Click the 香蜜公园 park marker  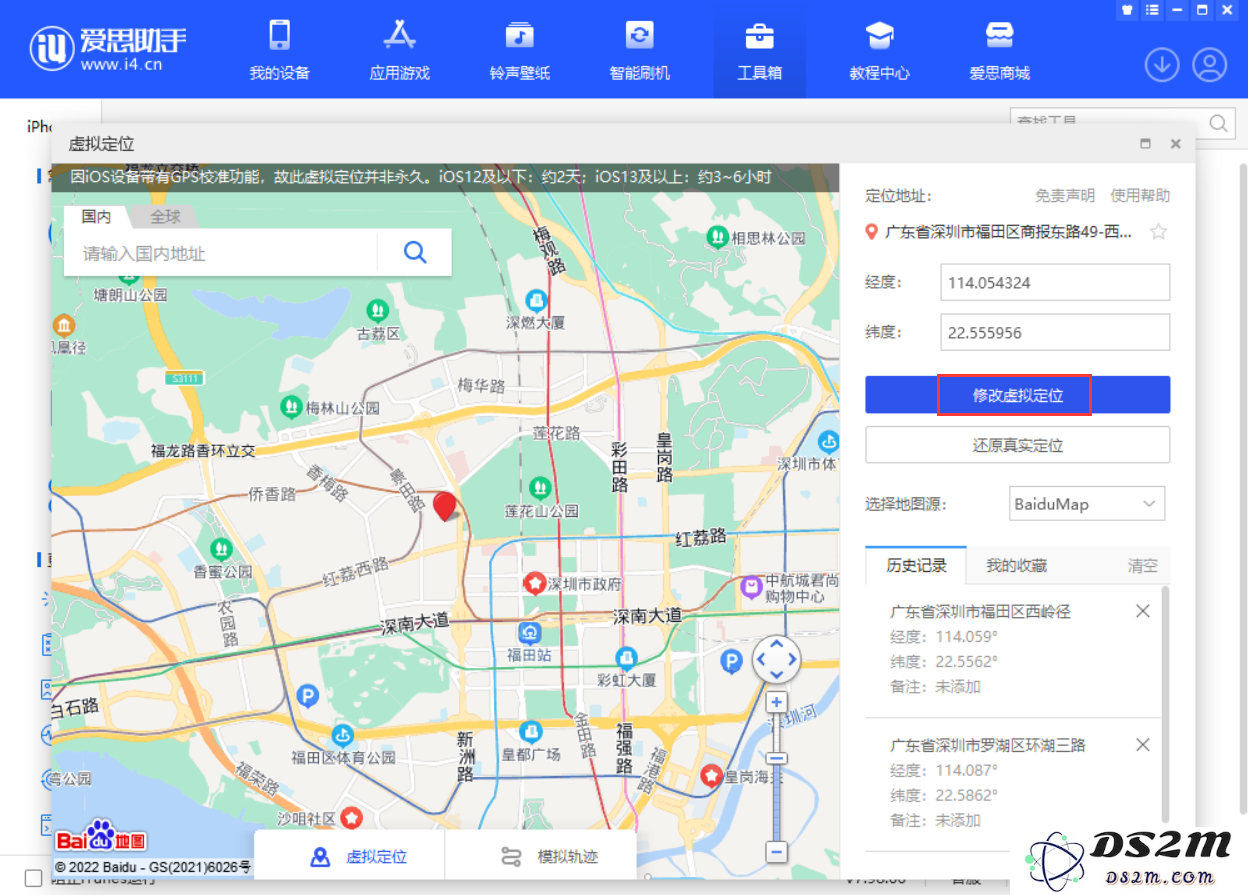pyautogui.click(x=221, y=549)
